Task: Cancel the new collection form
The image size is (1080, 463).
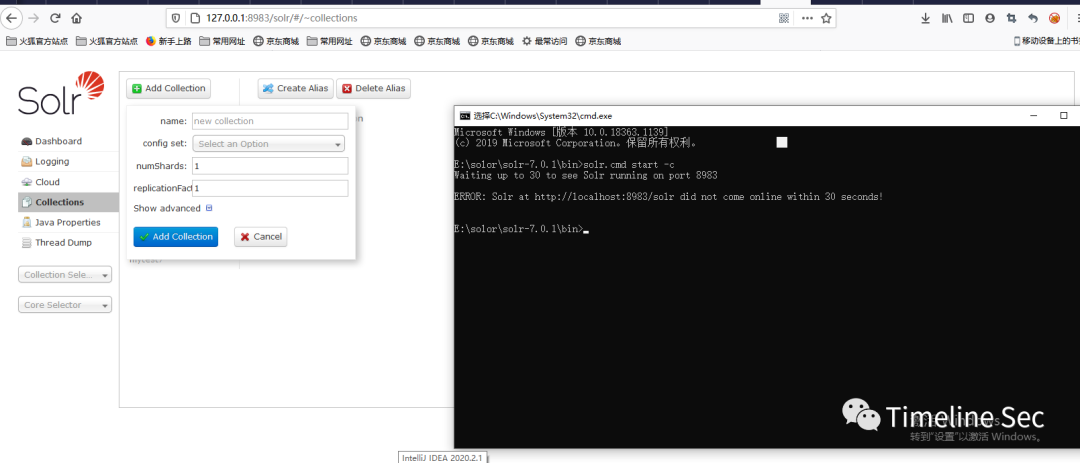Action: (260, 236)
